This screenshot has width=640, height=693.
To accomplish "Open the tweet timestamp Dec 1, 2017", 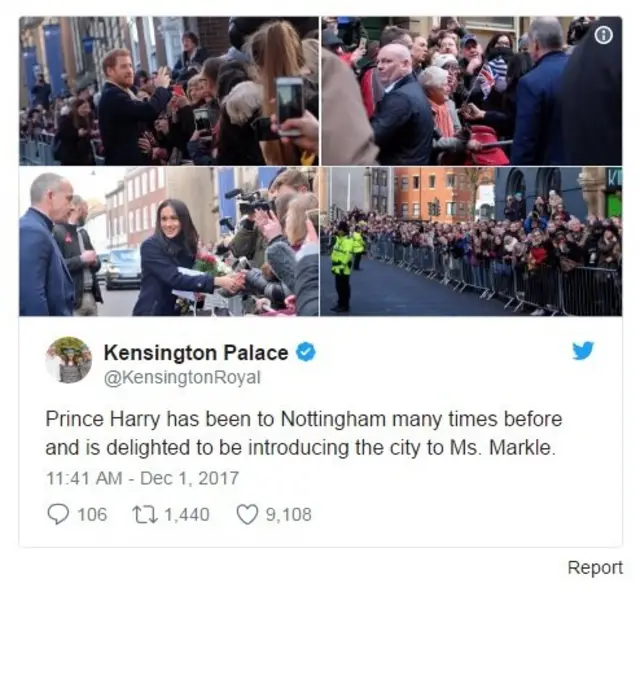I will pos(142,478).
